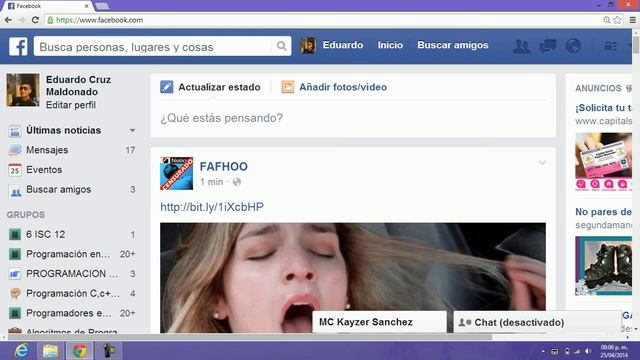Click the volume icon in system tray
The image size is (640, 360).
pyautogui.click(x=588, y=351)
